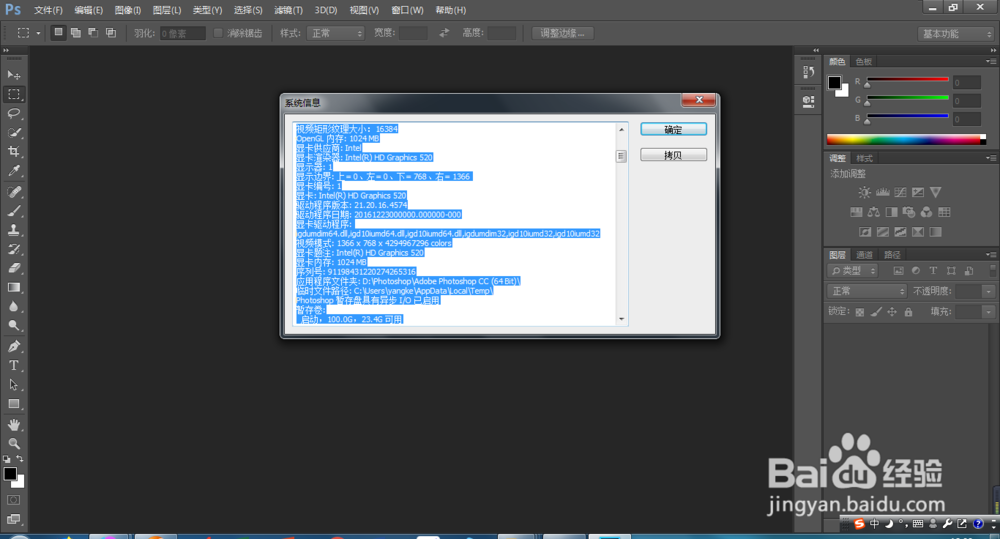Swap width and height values
Screen dimensions: 1000x539
(x=445, y=33)
